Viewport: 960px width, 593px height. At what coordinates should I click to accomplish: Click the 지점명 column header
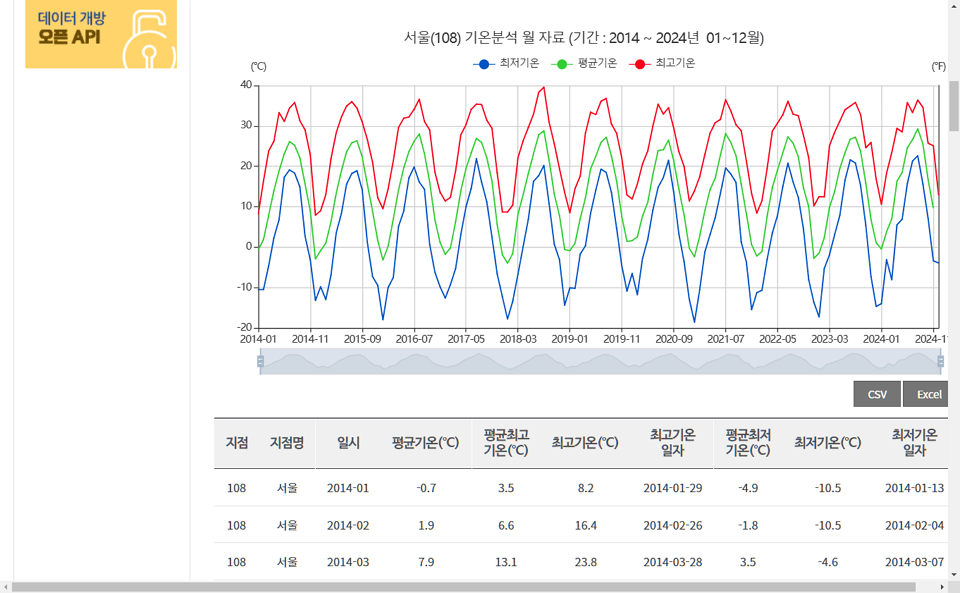tap(287, 443)
